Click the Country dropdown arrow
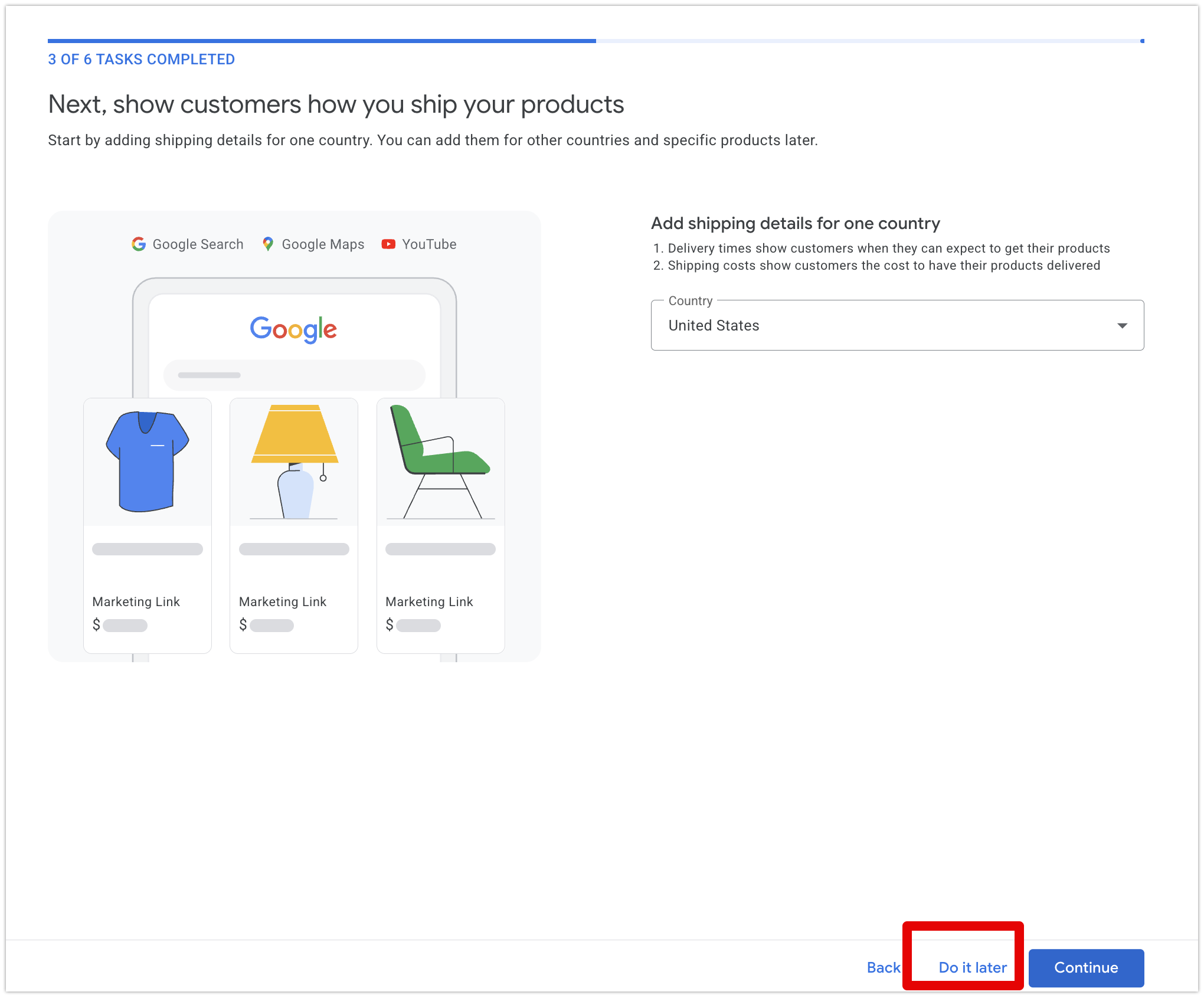The width and height of the screenshot is (1204, 998). (x=1122, y=326)
